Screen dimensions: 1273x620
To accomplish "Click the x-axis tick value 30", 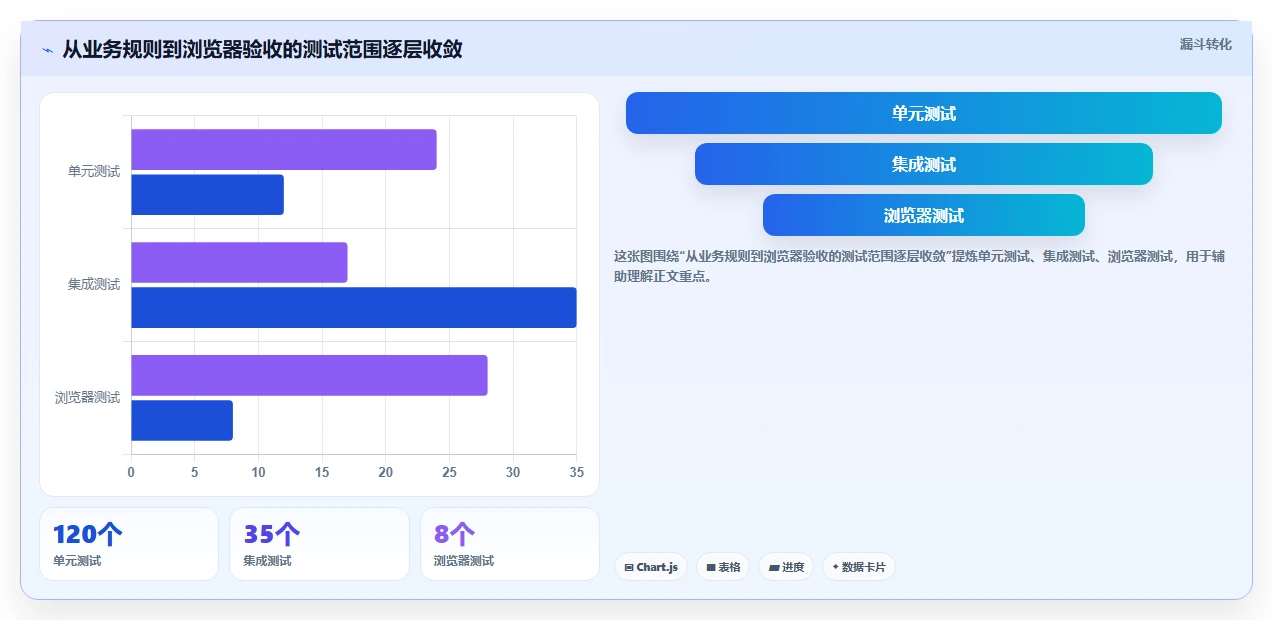I will click(513, 472).
